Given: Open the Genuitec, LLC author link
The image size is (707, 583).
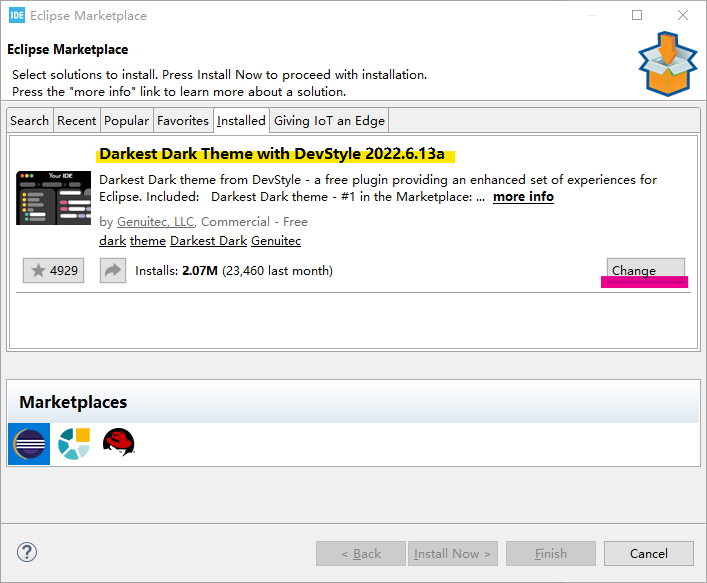Looking at the screenshot, I should click(156, 222).
